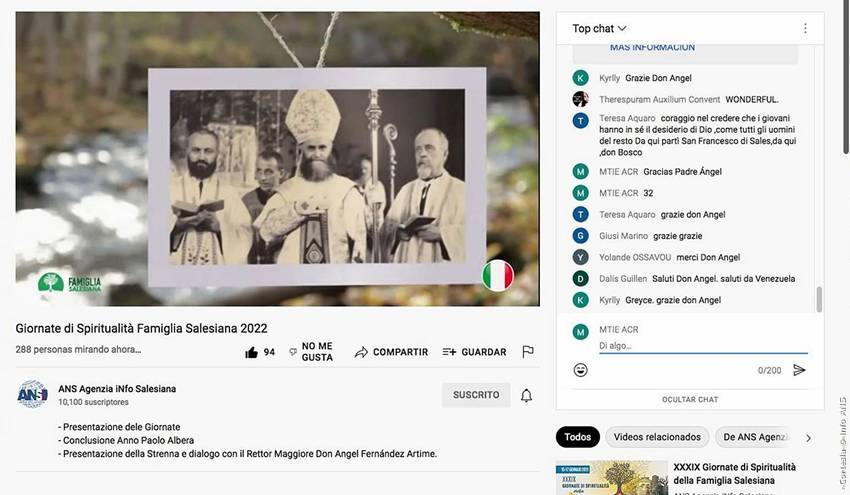The image size is (850, 495).
Task: Click Kyrlly's avatar beside Grazie Don Angel
Action: (x=581, y=78)
